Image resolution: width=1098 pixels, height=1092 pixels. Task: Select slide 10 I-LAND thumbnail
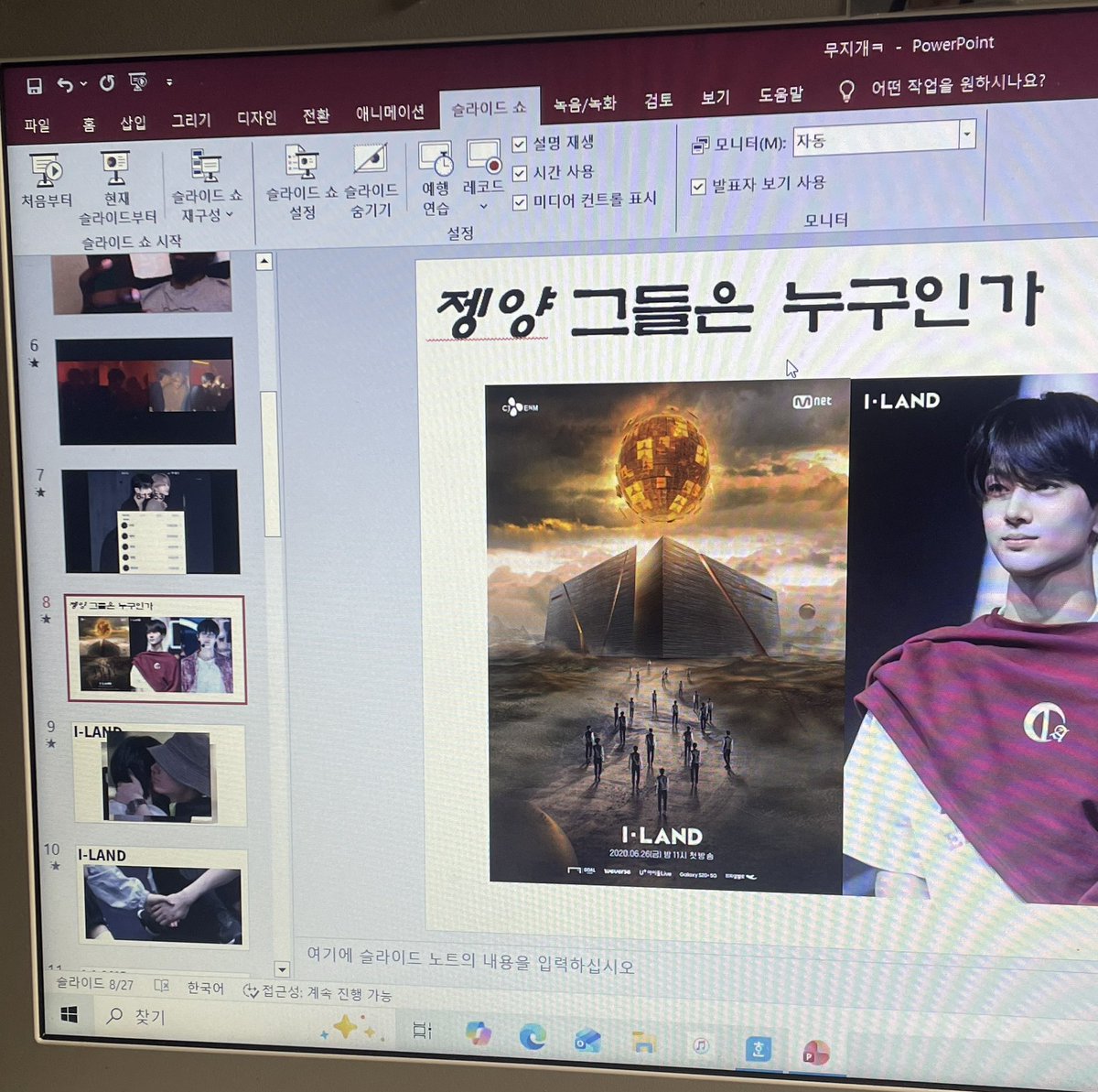click(162, 897)
